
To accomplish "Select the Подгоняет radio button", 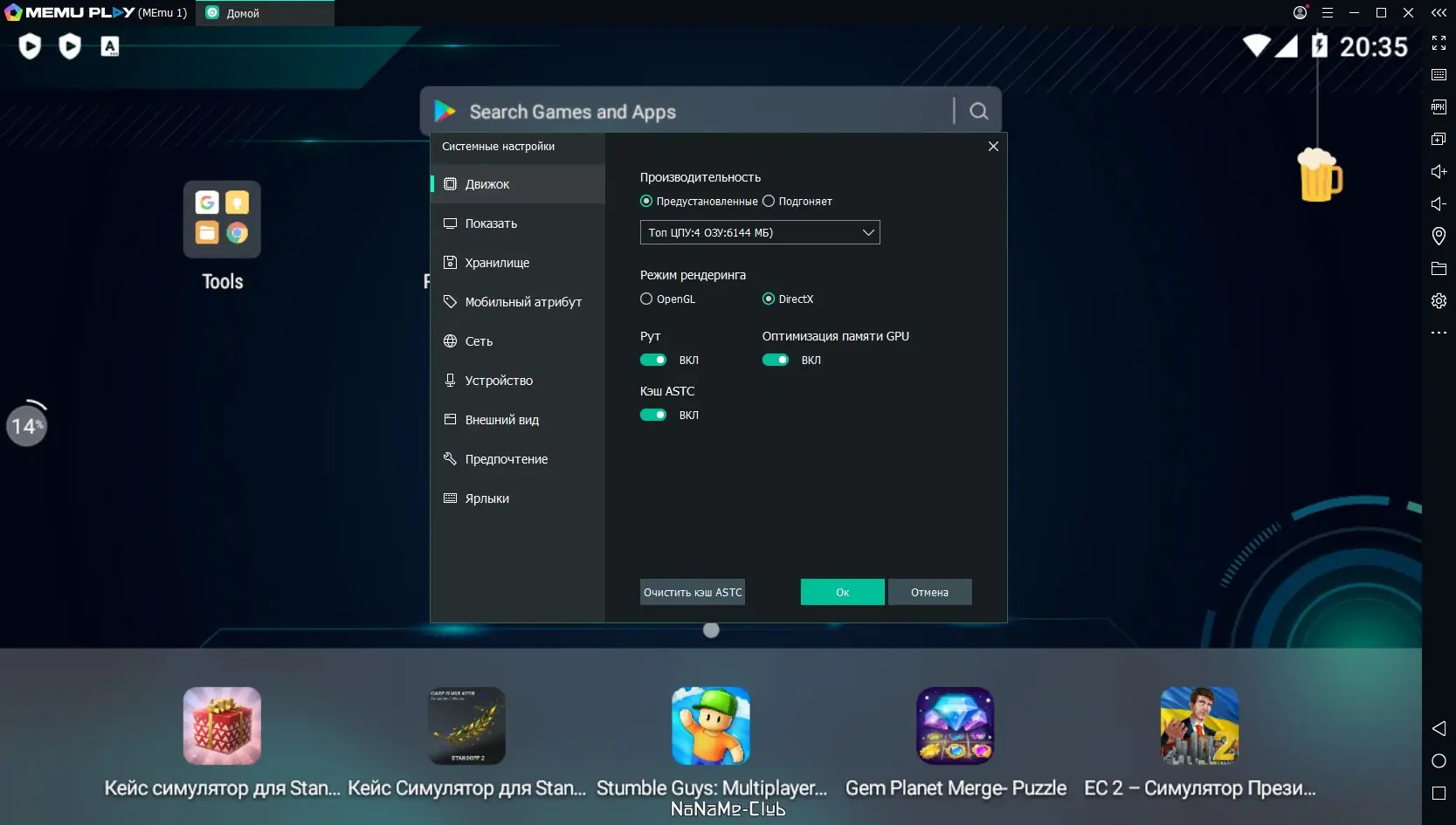I will coord(769,201).
